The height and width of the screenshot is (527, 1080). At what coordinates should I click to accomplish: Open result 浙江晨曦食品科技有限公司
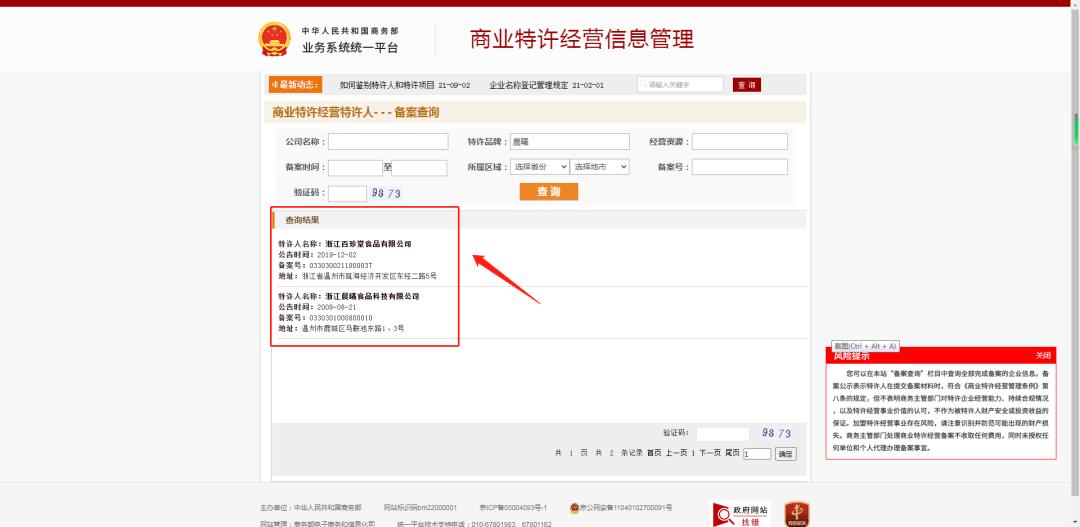[372, 296]
